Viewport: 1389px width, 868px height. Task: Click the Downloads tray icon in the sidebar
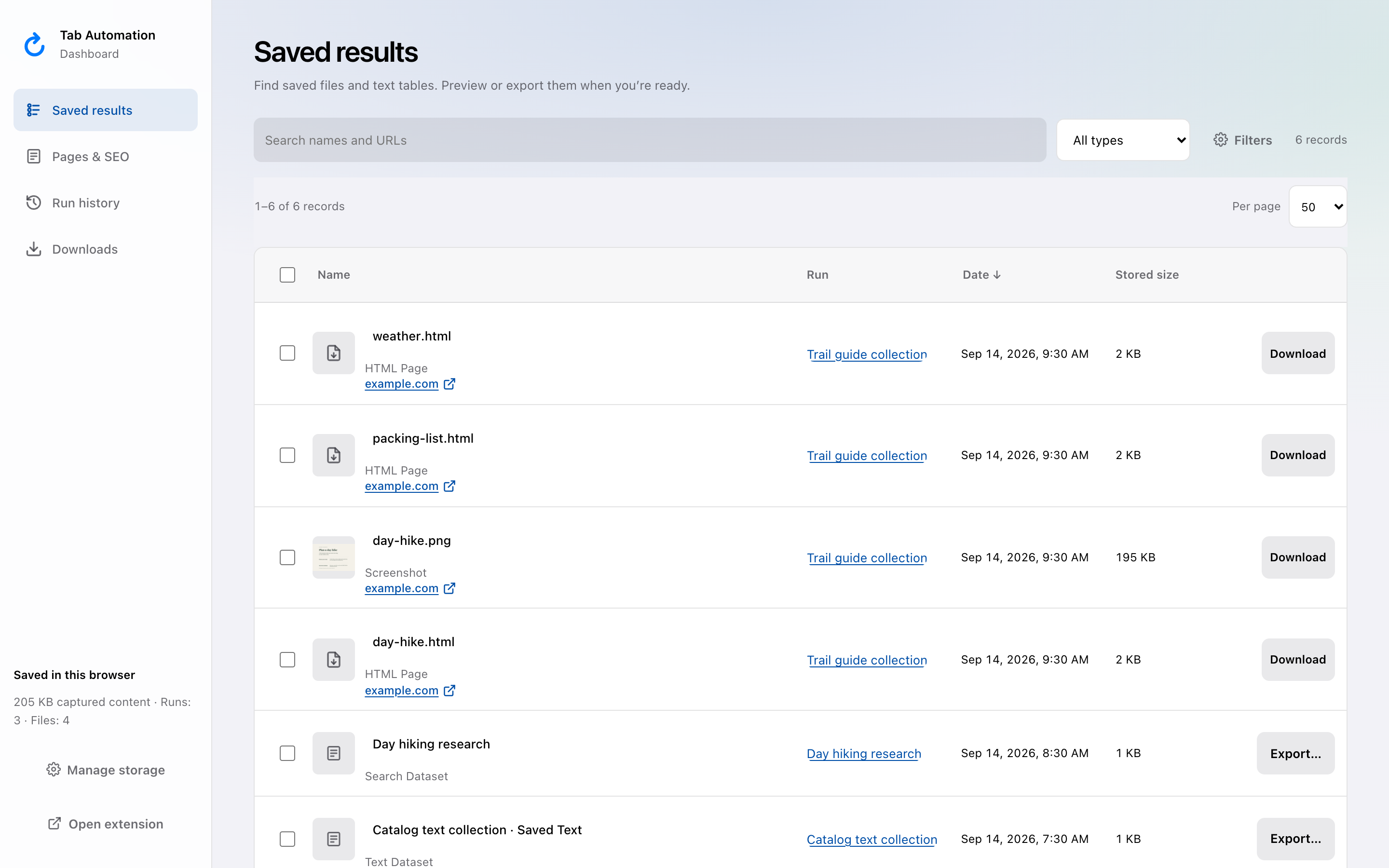click(x=33, y=248)
